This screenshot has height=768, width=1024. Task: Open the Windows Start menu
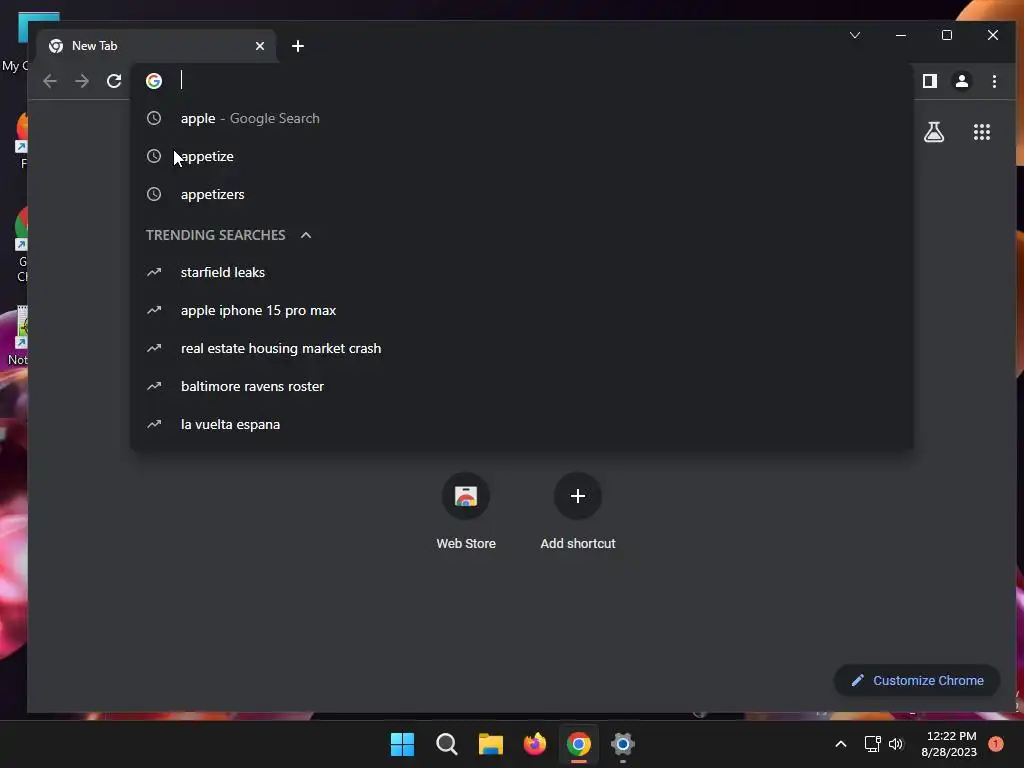(x=402, y=744)
